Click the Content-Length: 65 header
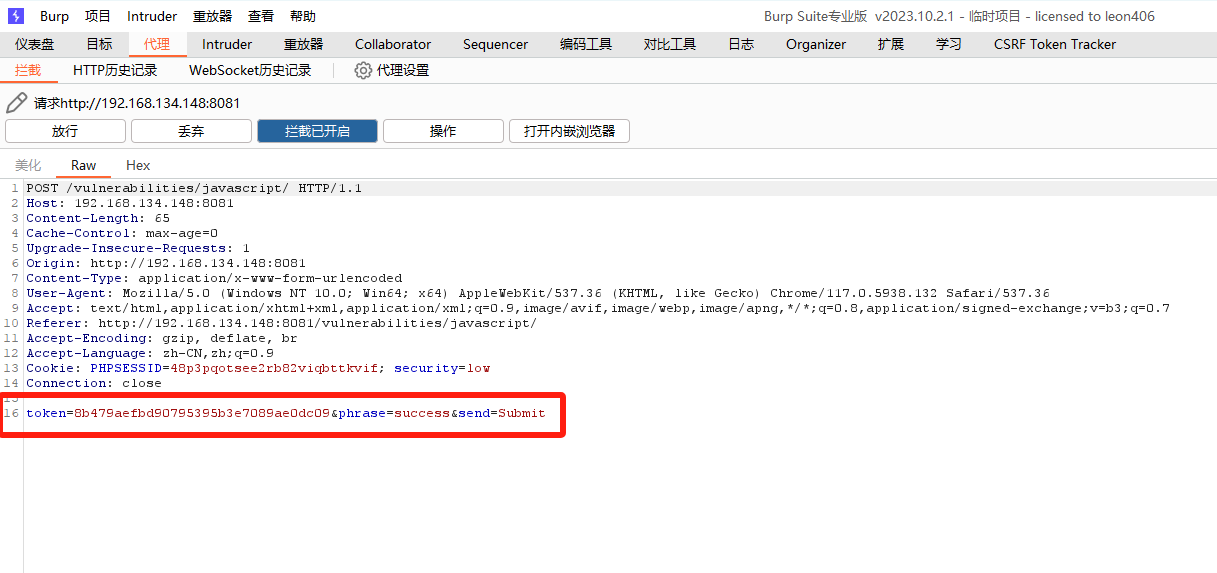1217x573 pixels. pyautogui.click(x=98, y=218)
